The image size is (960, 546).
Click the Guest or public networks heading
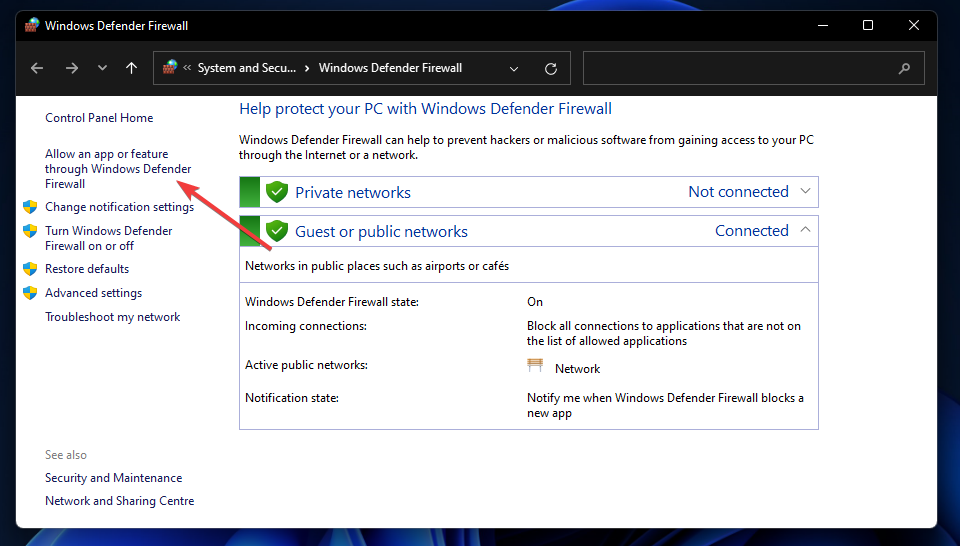pyautogui.click(x=381, y=231)
